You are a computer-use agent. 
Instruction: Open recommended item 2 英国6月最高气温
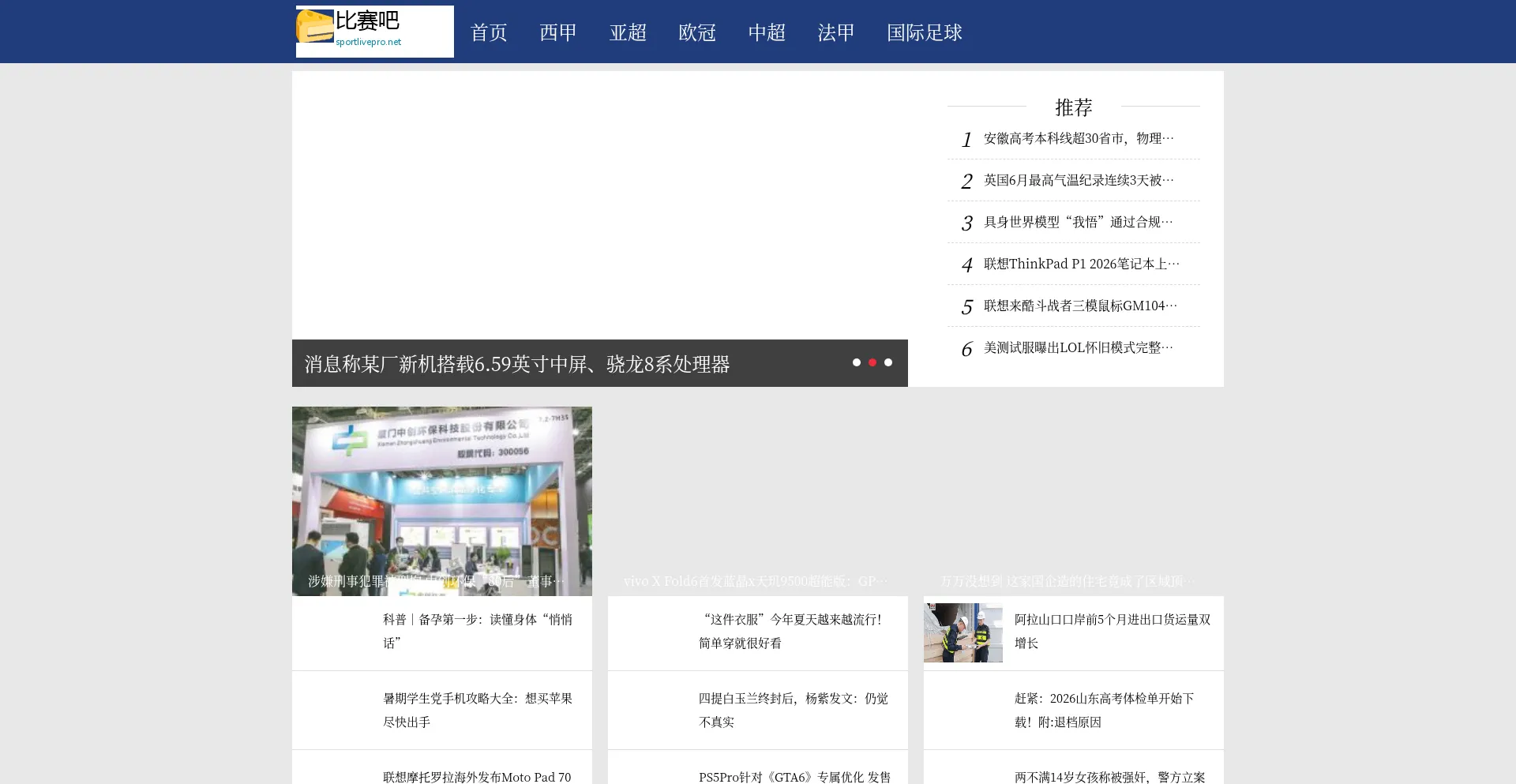(x=1079, y=180)
